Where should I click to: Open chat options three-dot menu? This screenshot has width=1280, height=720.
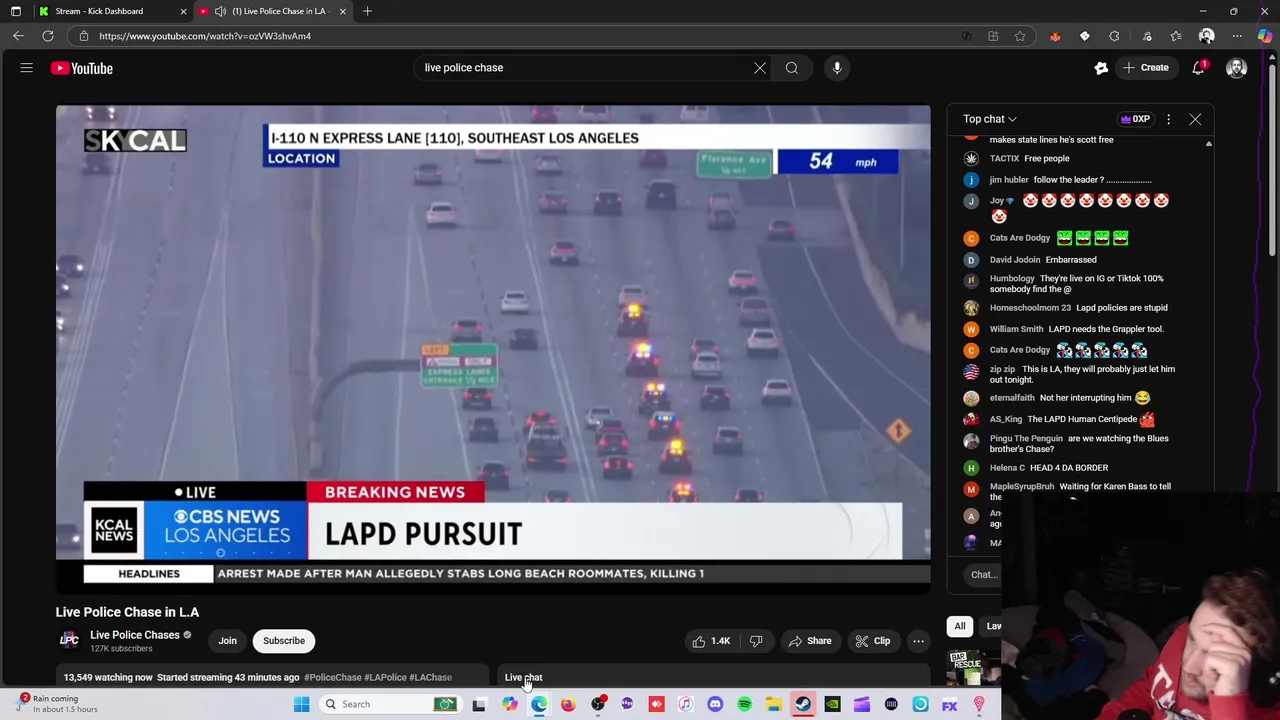point(1168,119)
